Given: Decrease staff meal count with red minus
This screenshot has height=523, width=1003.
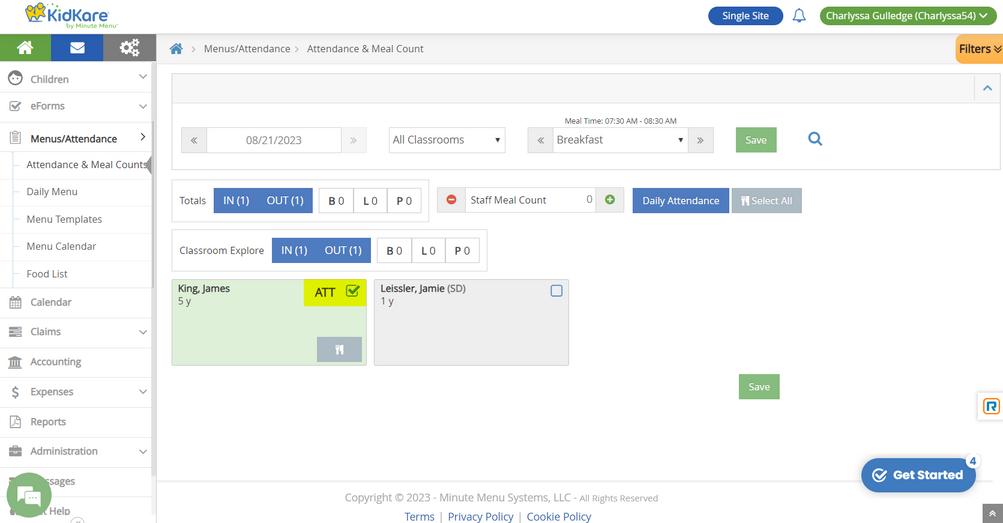Looking at the screenshot, I should click(451, 200).
